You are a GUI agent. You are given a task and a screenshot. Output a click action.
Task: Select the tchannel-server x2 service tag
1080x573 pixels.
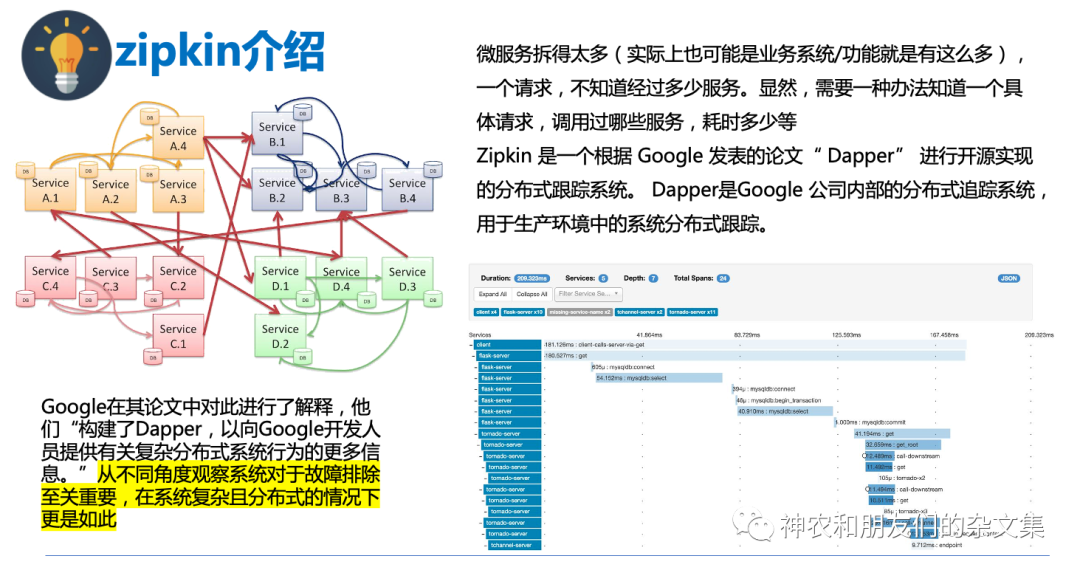[x=639, y=312]
